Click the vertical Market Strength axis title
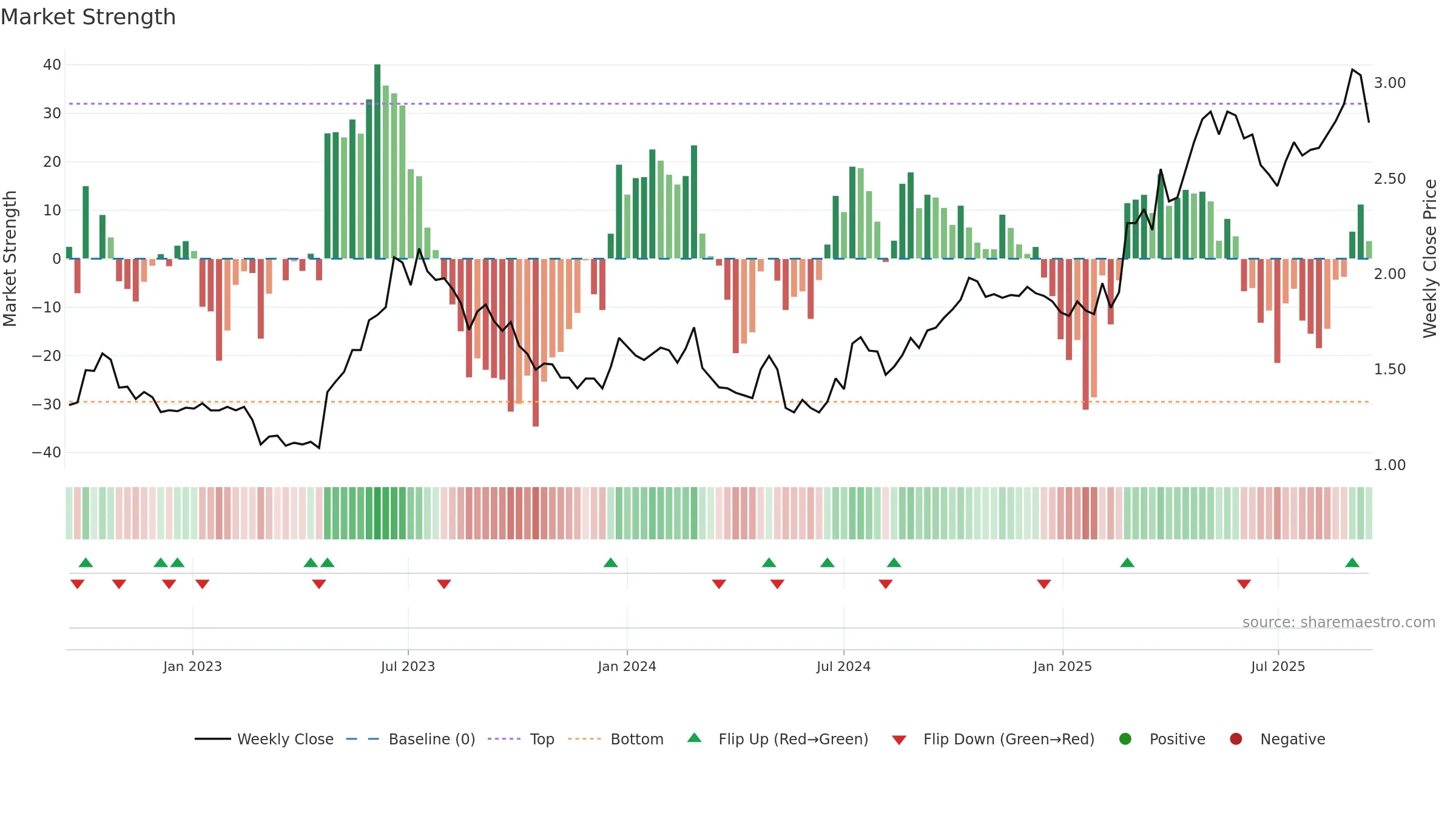The height and width of the screenshot is (819, 1456). click(10, 258)
